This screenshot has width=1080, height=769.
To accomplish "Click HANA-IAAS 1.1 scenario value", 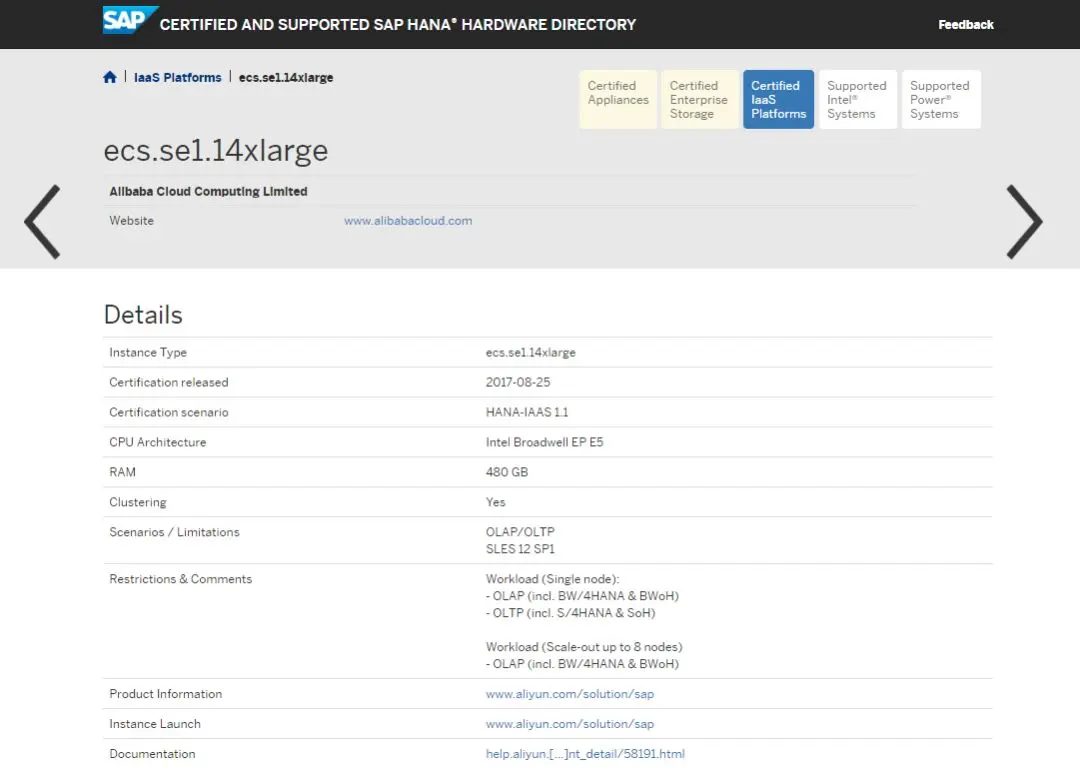I will 527,412.
